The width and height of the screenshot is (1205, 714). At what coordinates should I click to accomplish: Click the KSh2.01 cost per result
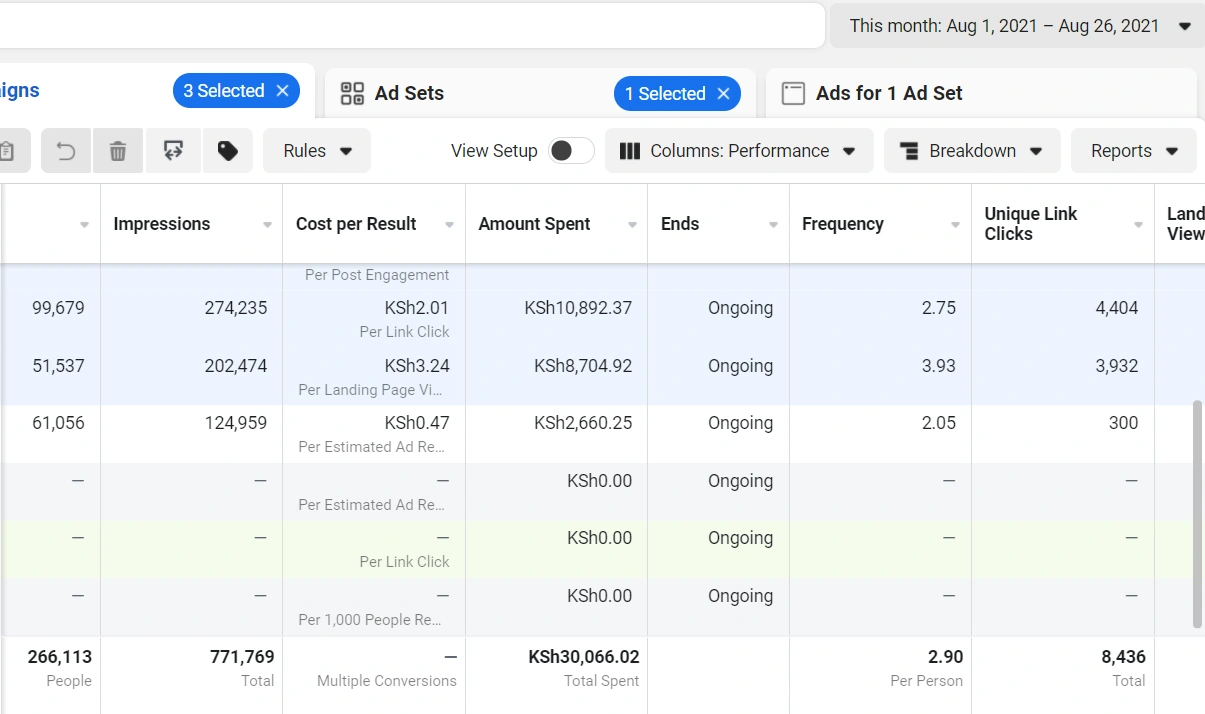[417, 308]
